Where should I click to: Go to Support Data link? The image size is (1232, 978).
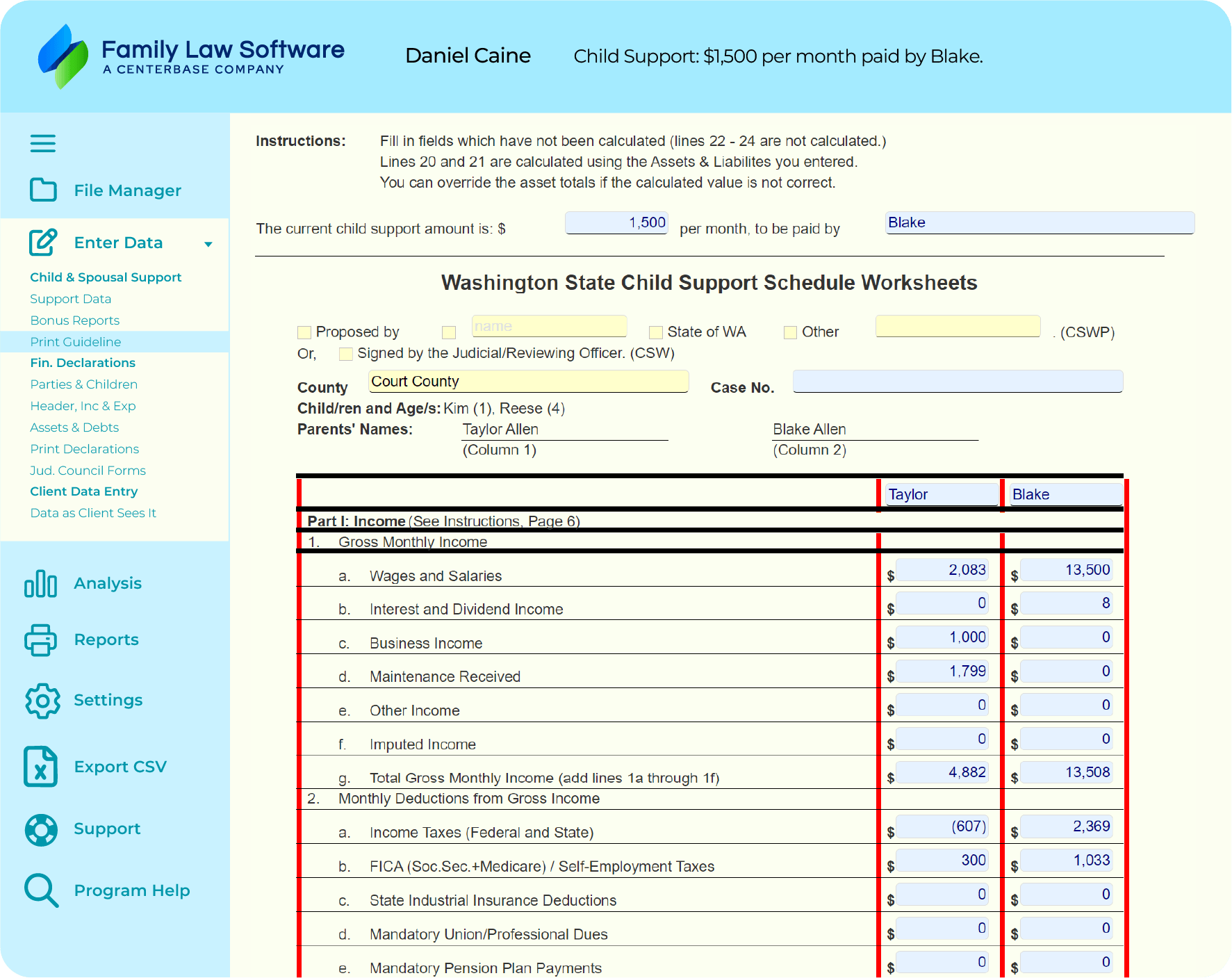[x=70, y=299]
